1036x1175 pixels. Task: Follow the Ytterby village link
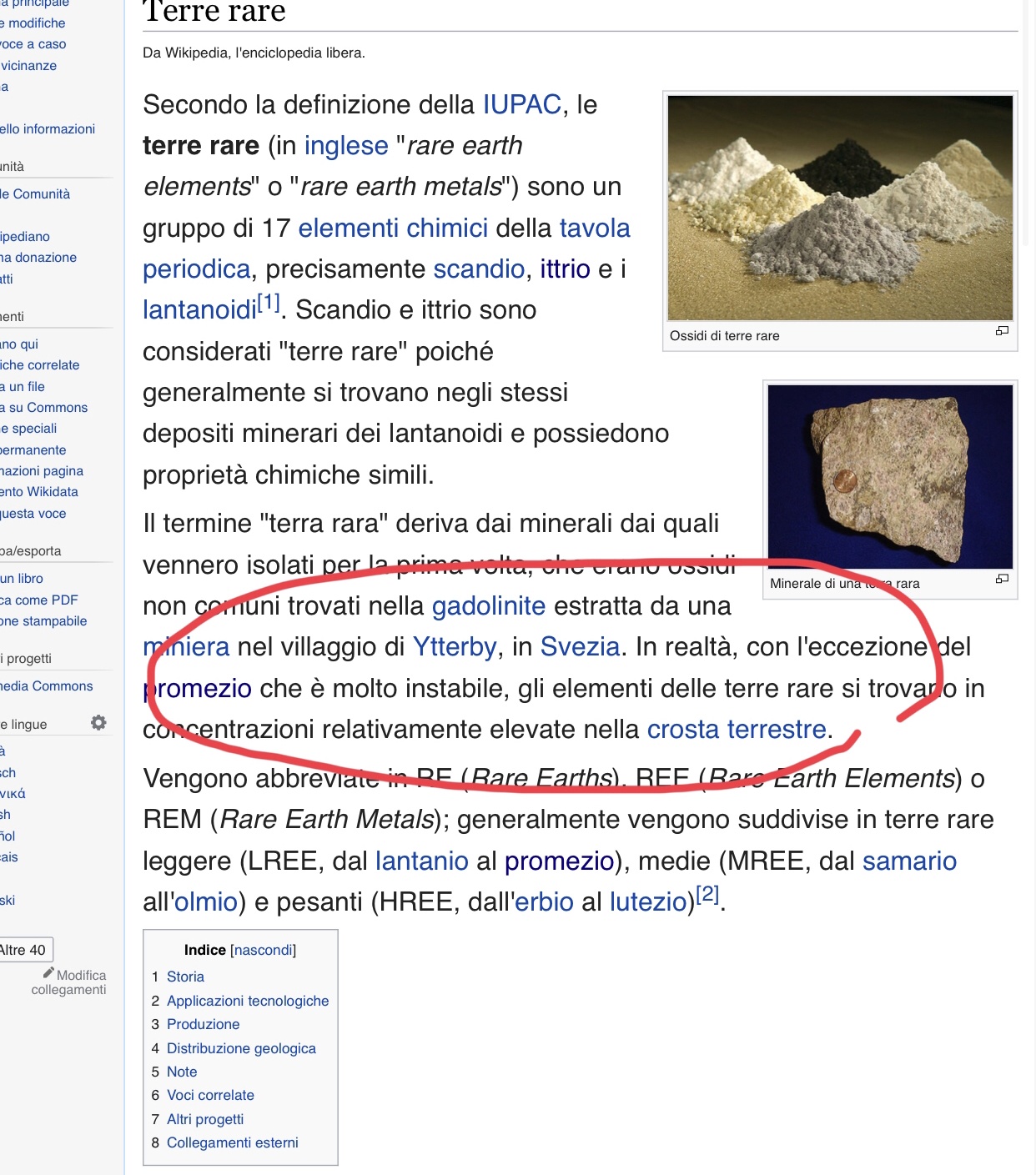click(455, 647)
